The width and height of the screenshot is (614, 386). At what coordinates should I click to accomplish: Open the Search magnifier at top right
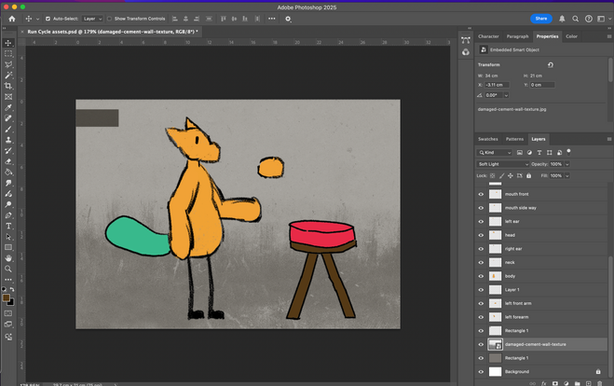click(x=575, y=19)
